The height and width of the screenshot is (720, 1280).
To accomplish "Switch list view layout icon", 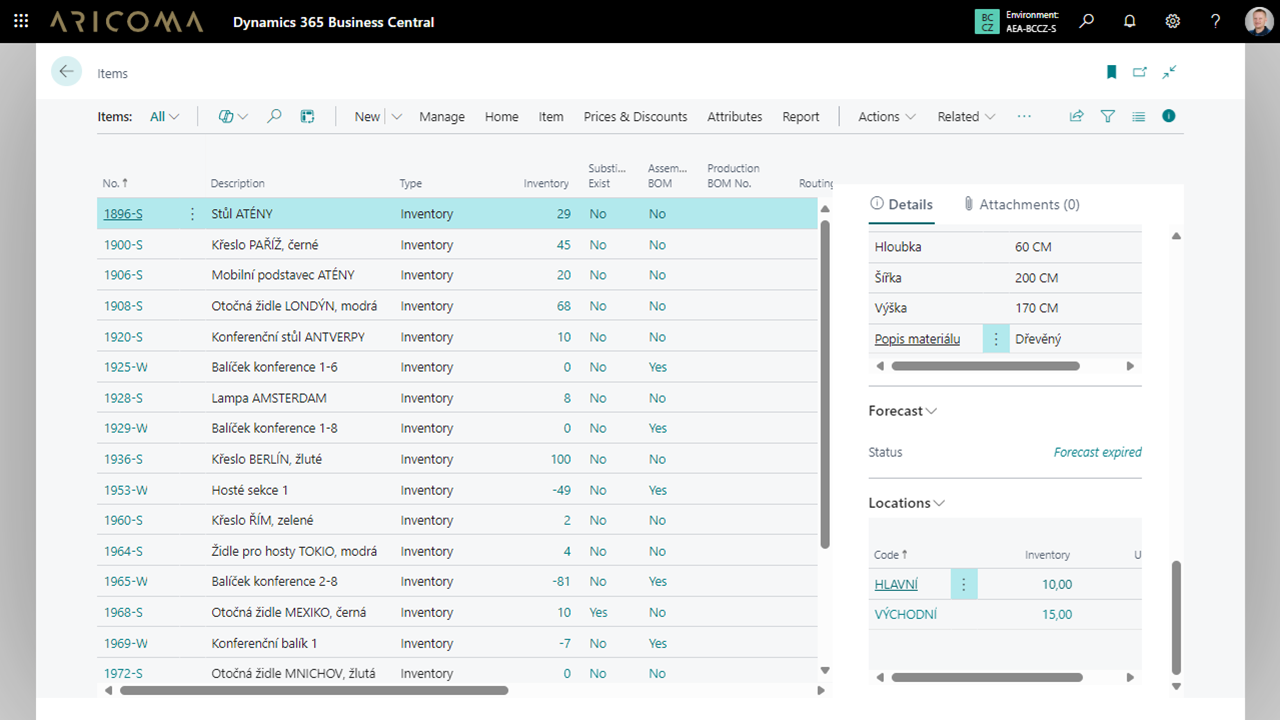I will click(1138, 116).
